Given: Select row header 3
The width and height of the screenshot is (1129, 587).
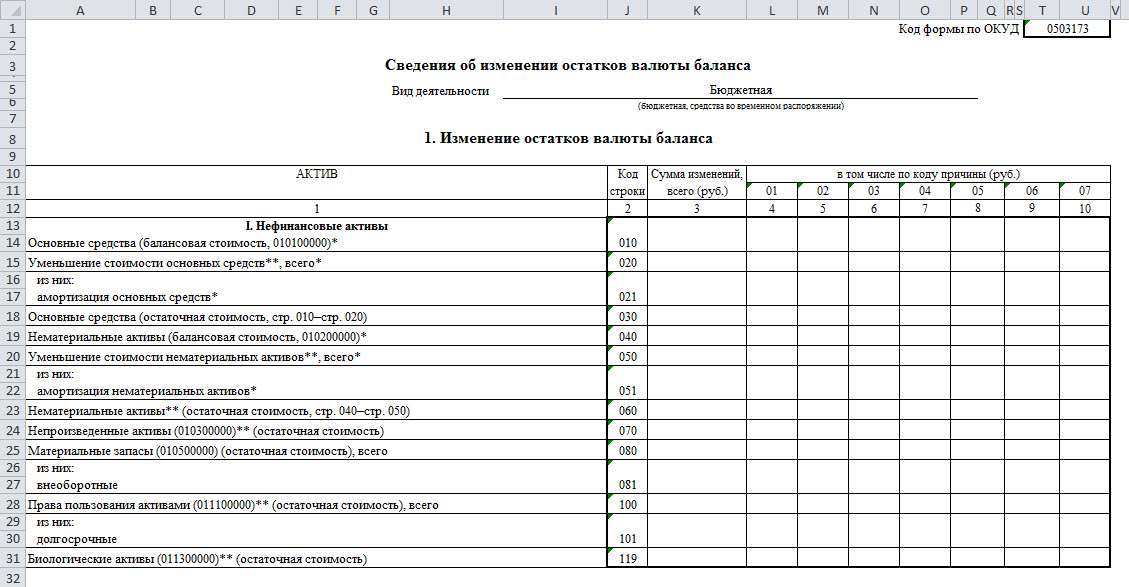Looking at the screenshot, I should [12, 66].
